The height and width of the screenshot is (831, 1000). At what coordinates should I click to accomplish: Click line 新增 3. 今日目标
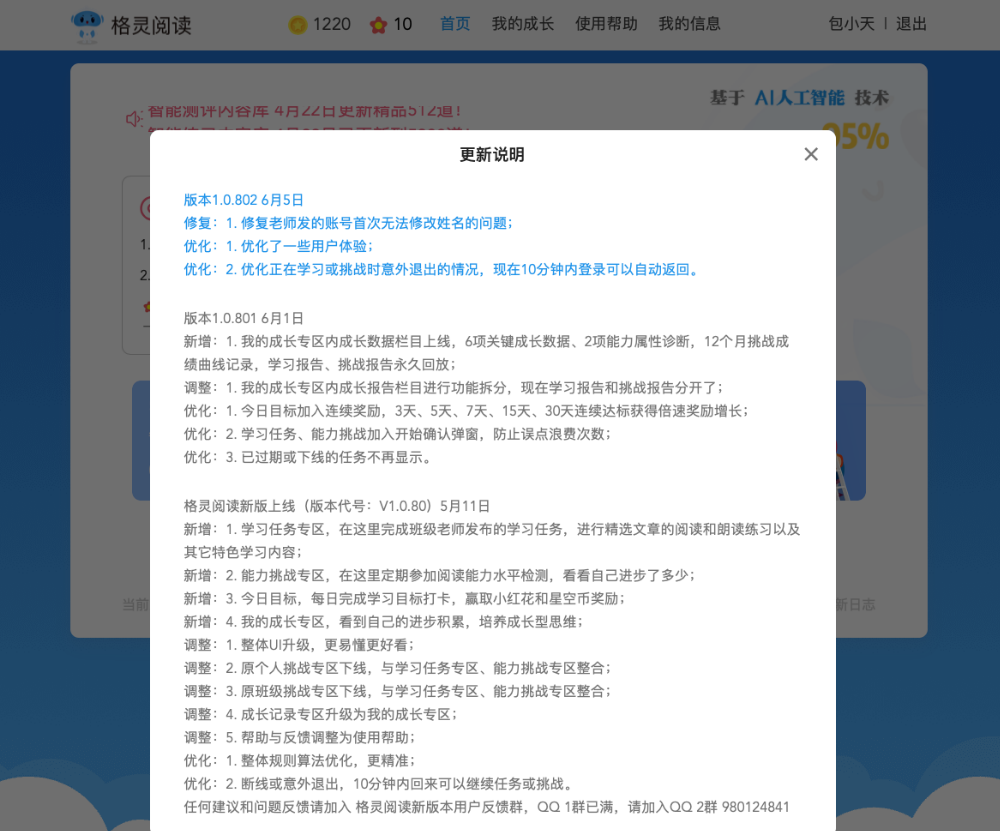(x=404, y=599)
